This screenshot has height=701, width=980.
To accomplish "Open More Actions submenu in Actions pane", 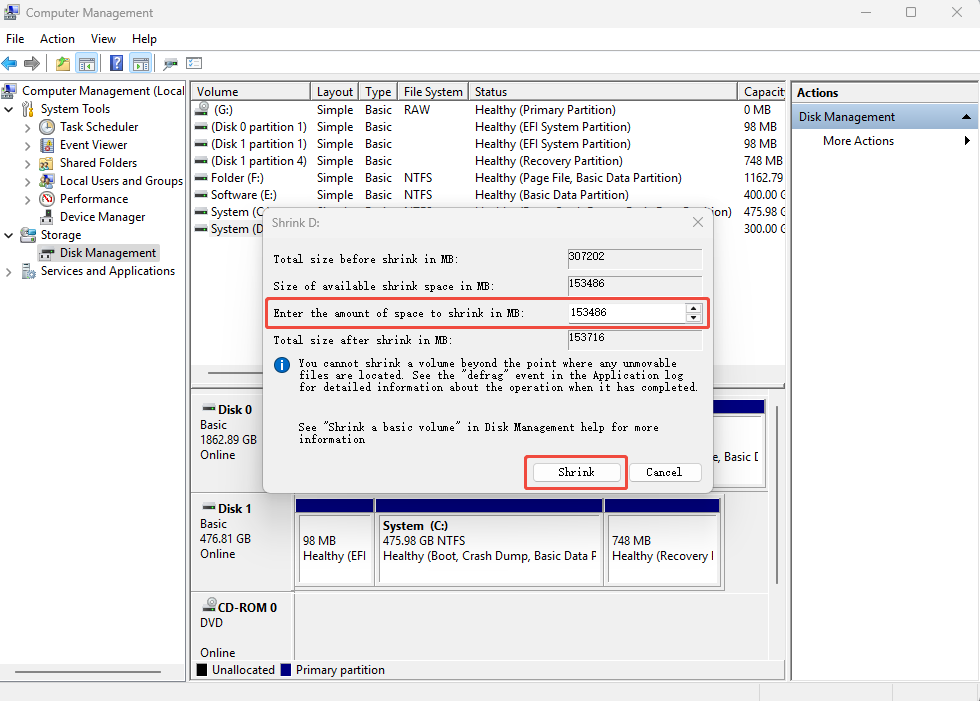I will 858,141.
